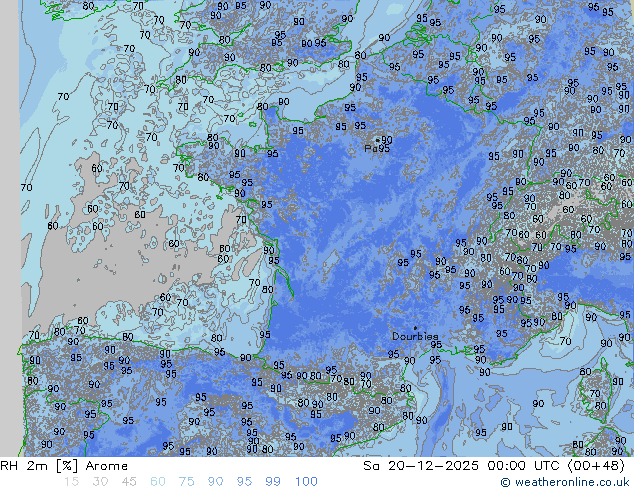This screenshot has height=490, width=634.
Task: Click the legend value 95
Action: 244,482
